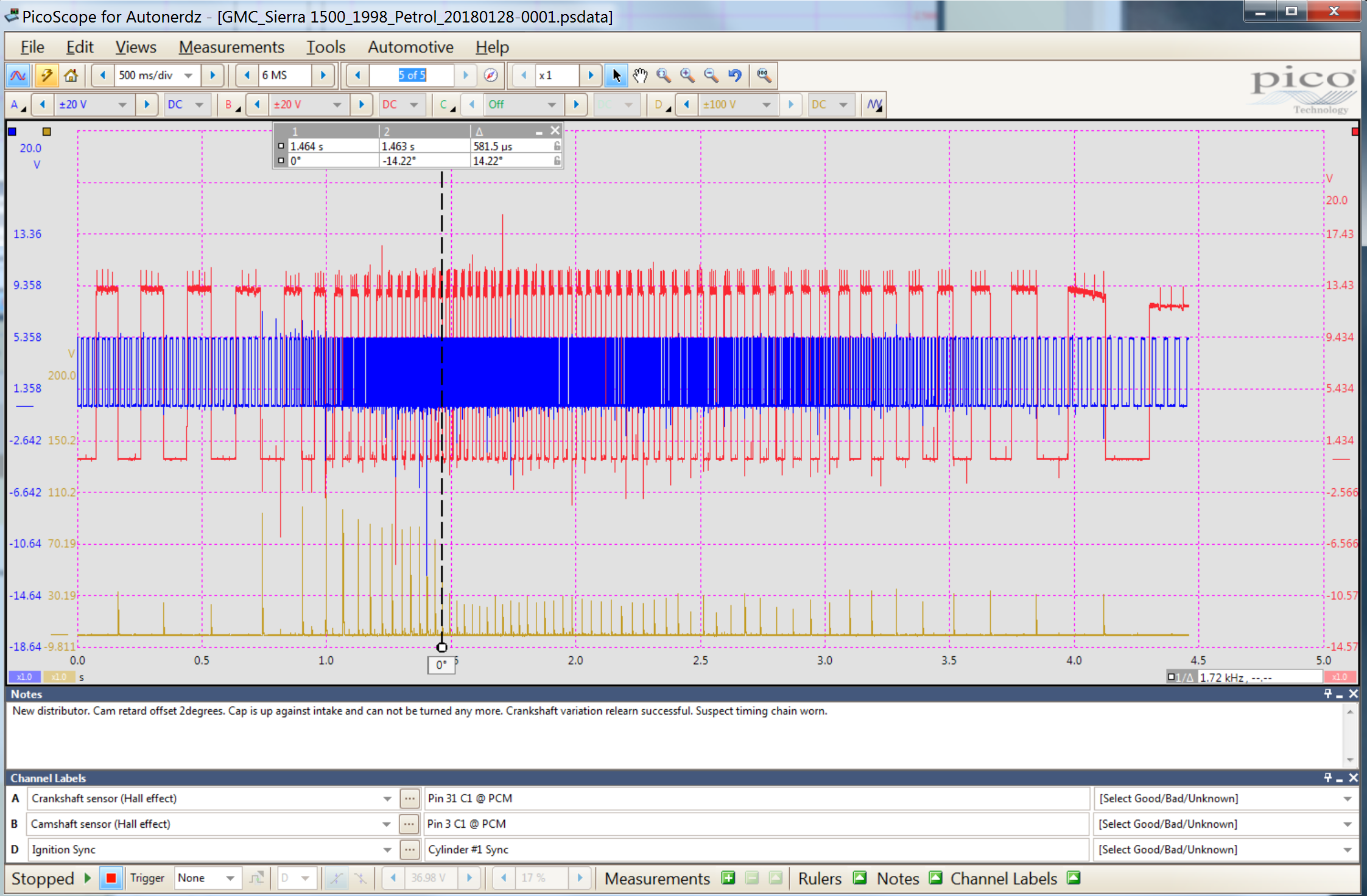Open Channel A DC coupling dropdown
The height and width of the screenshot is (896, 1367).
tap(199, 105)
